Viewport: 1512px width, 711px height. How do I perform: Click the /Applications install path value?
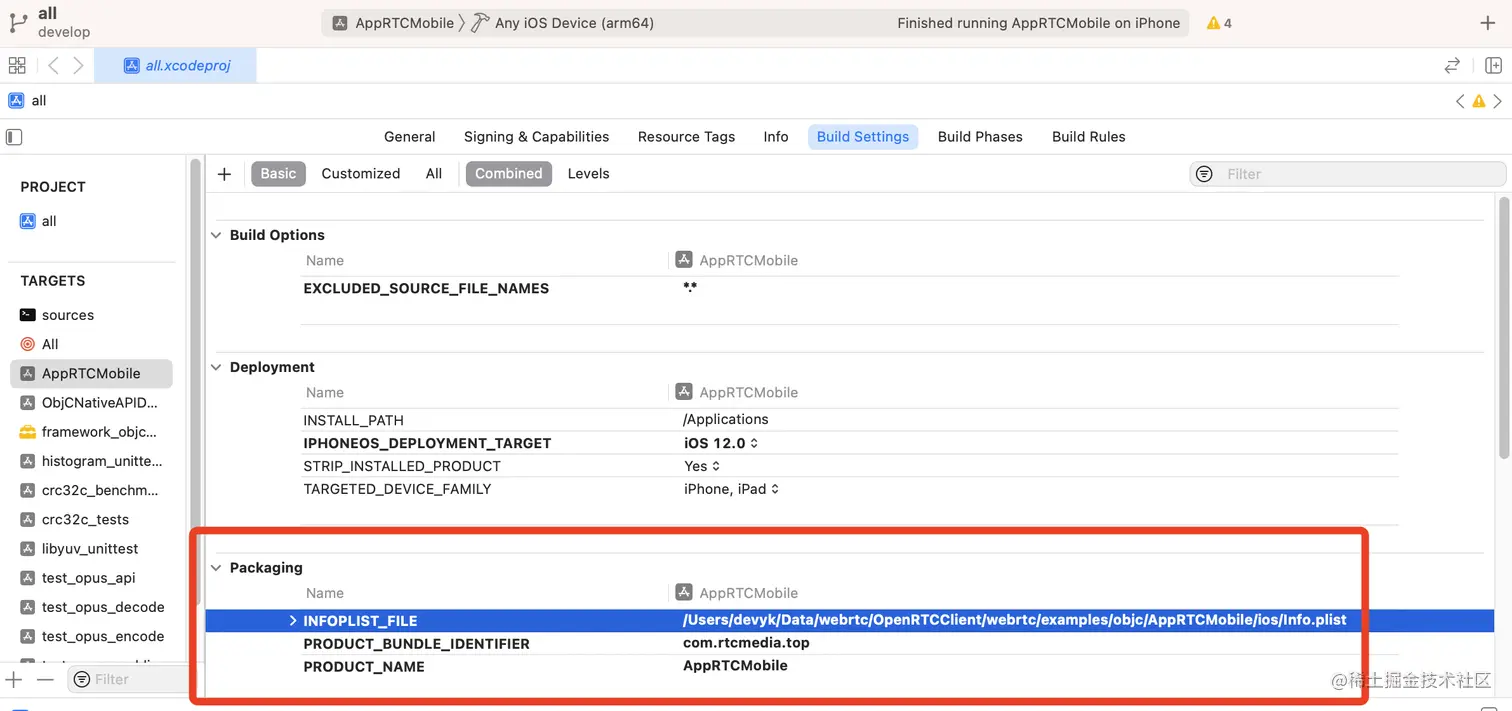coord(726,419)
